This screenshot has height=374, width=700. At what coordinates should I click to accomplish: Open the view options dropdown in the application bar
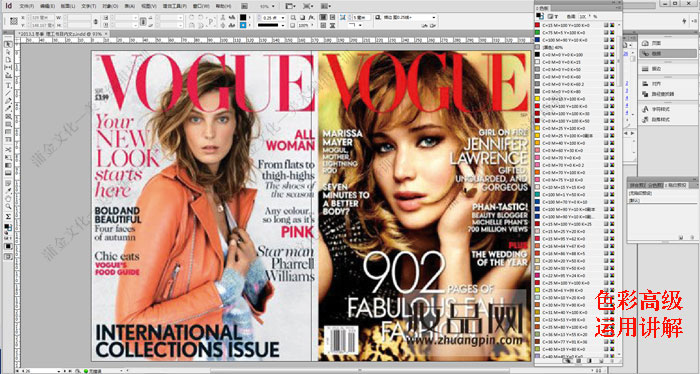click(x=291, y=6)
